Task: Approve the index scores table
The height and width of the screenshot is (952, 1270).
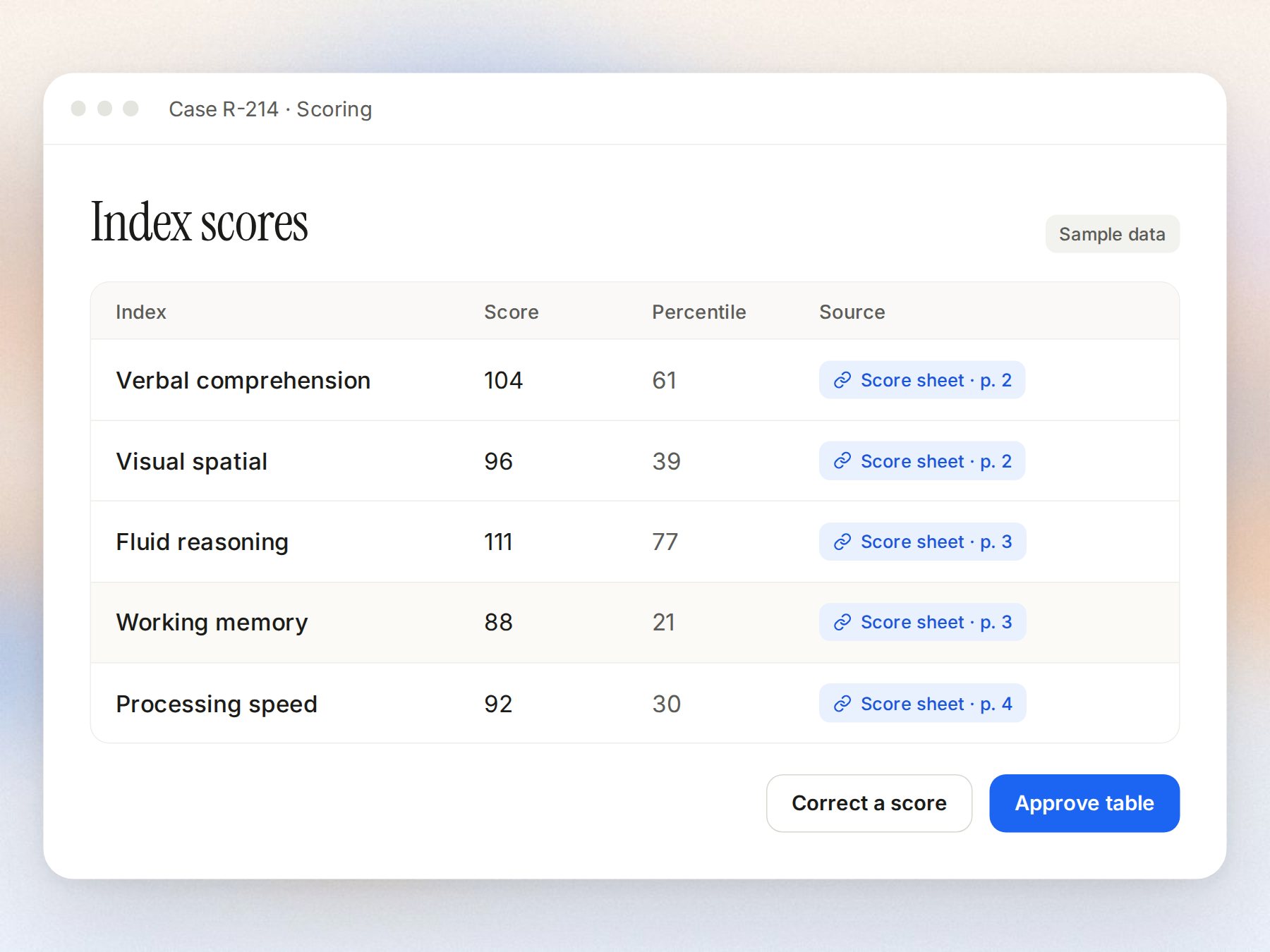Action: pyautogui.click(x=1084, y=803)
